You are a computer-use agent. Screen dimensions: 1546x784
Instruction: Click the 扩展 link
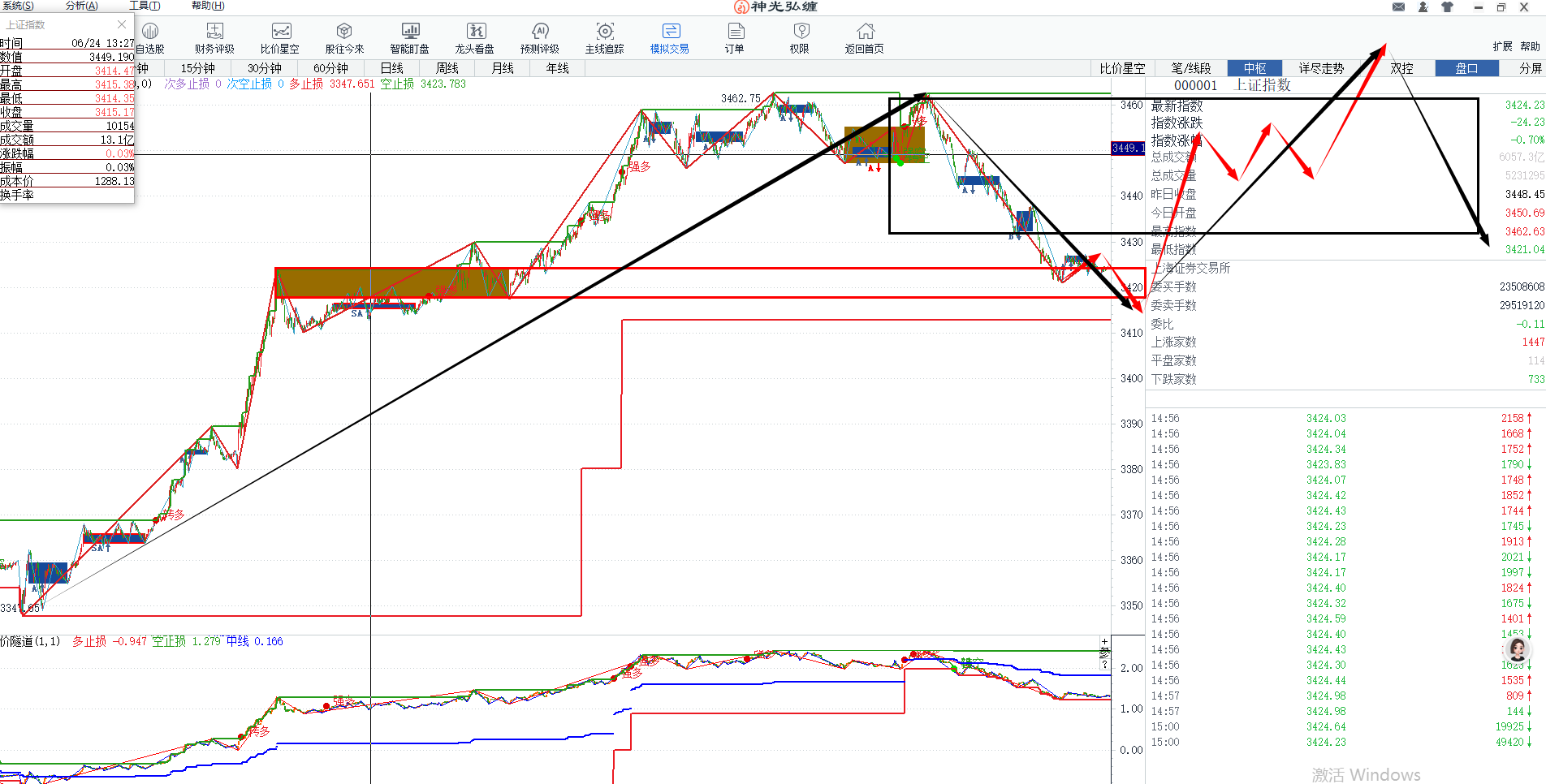(x=1502, y=46)
